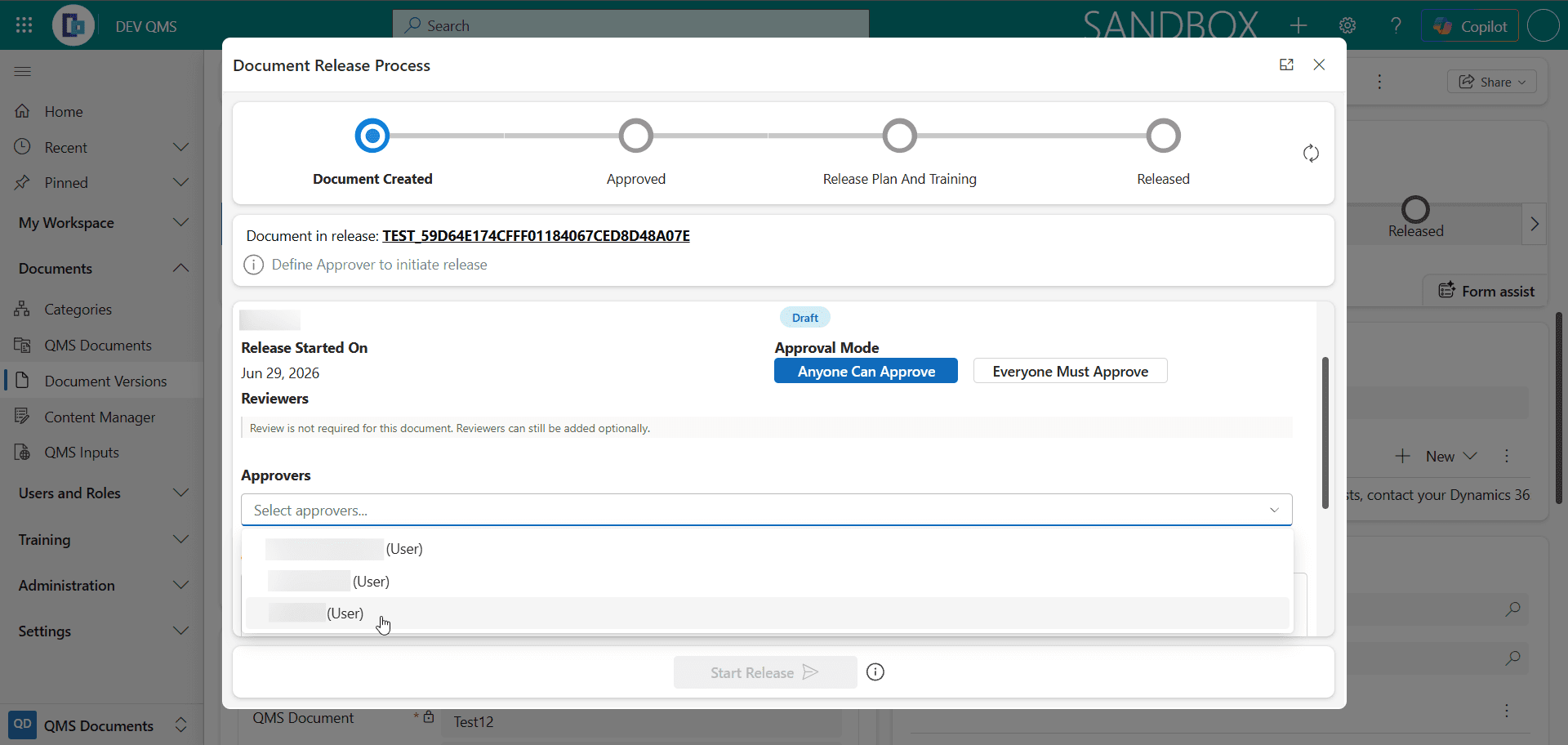This screenshot has width=1568, height=745.
Task: Click the Draft status badge
Action: coord(805,318)
